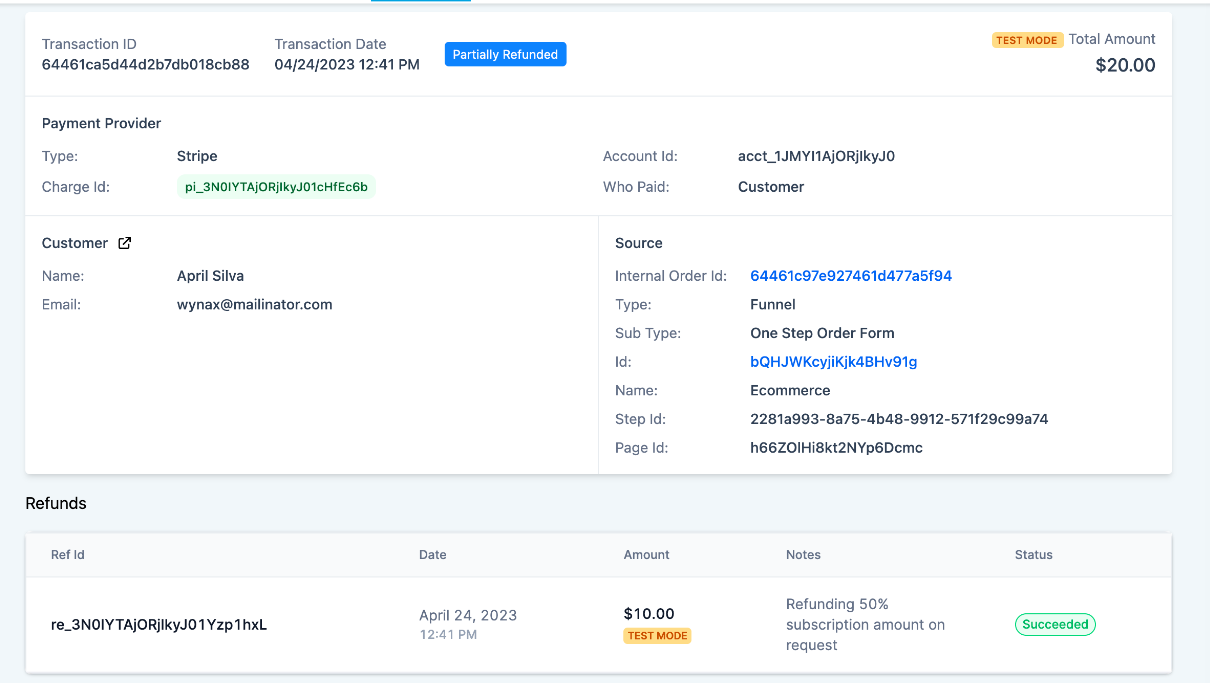
Task: Click the transaction ID value
Action: [x=145, y=65]
